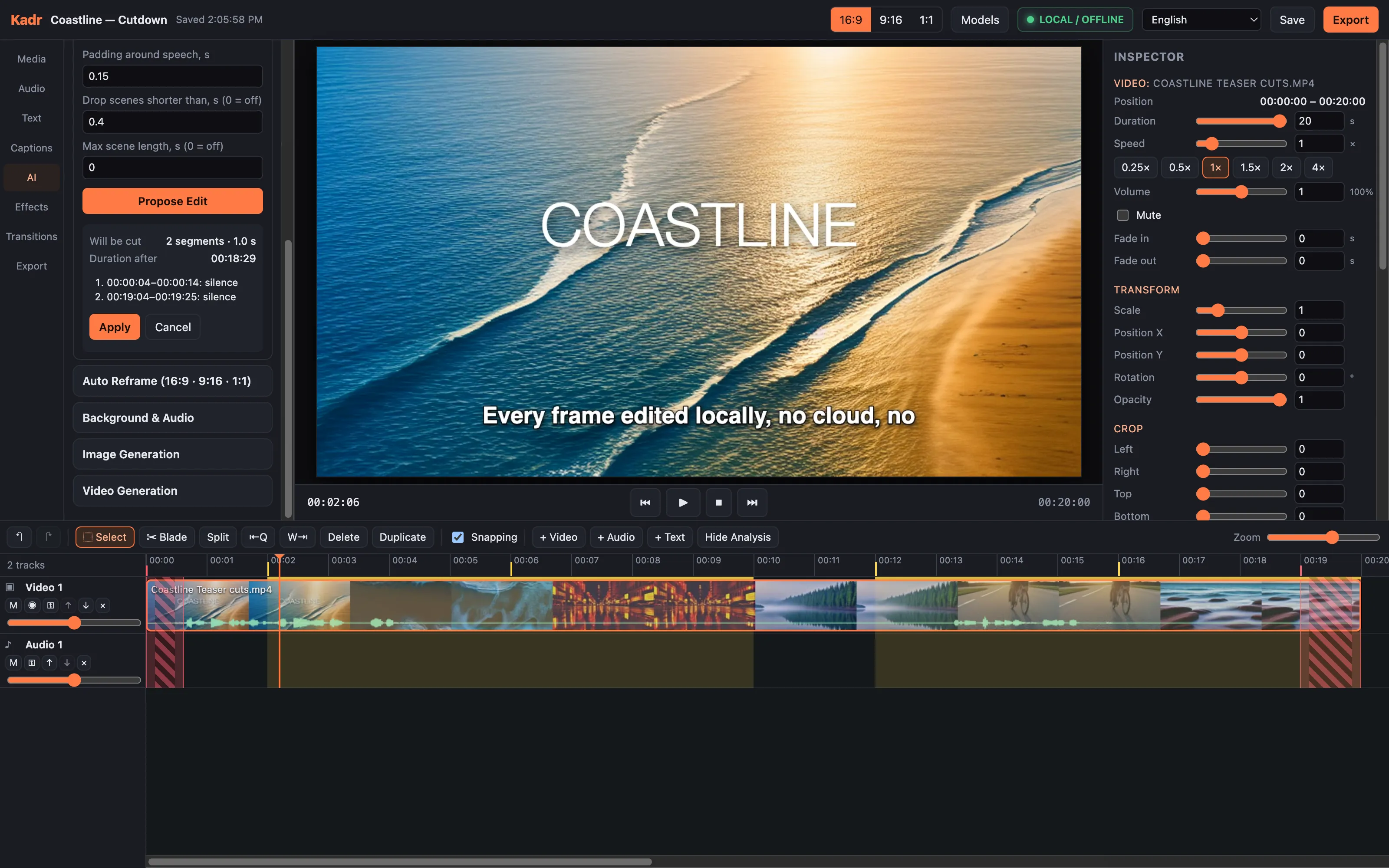Screen dimensions: 1389x868
Task: Expand Video Generation section
Action: (172, 490)
